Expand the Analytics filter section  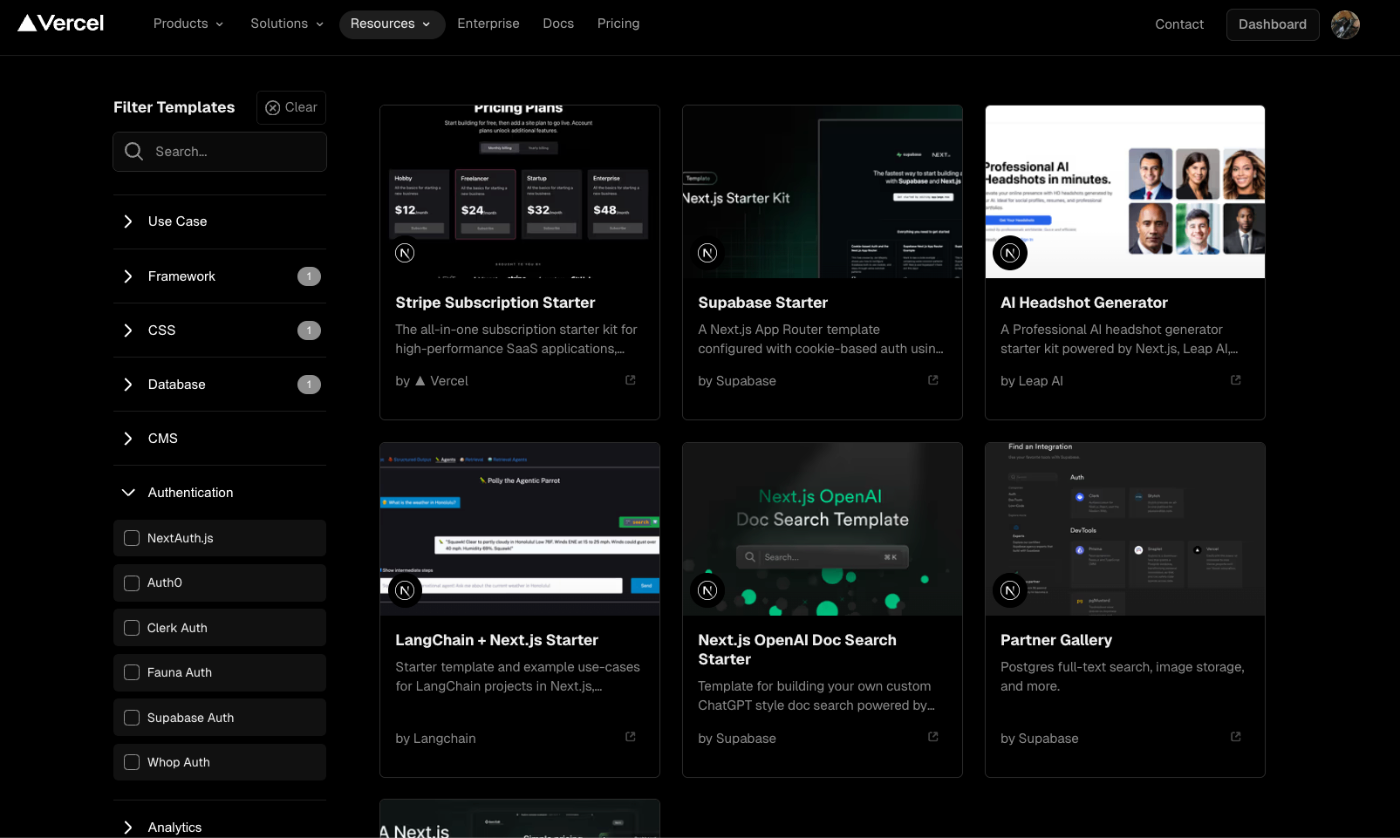[x=219, y=827]
